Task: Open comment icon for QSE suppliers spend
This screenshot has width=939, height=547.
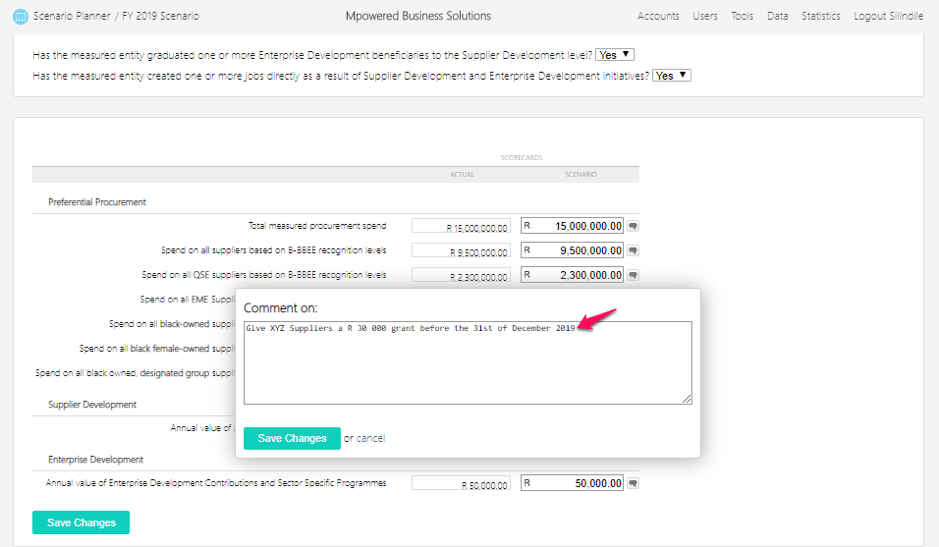Action: pyautogui.click(x=633, y=275)
